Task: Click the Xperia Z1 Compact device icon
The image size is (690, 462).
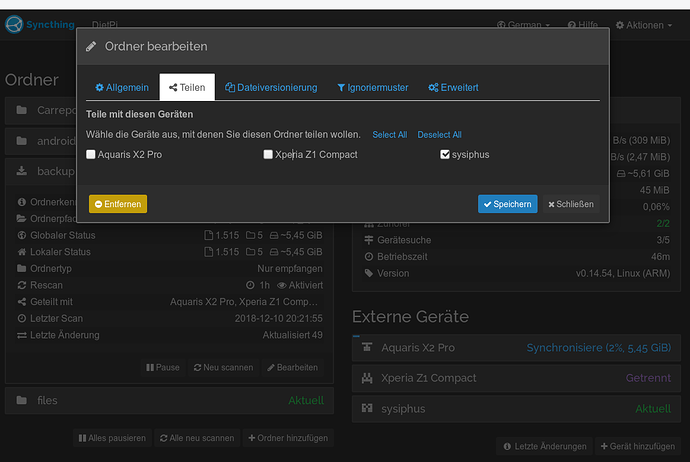Action: point(367,378)
